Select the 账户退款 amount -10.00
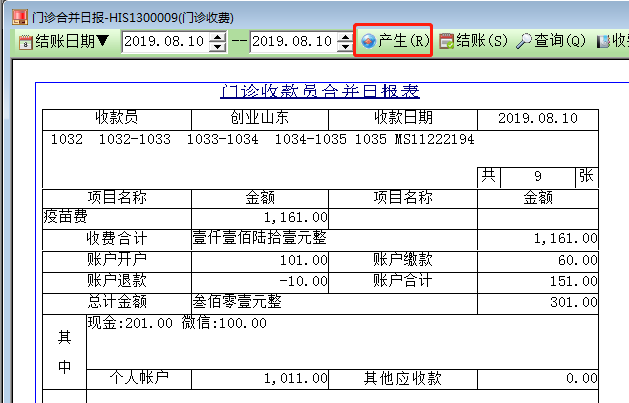 point(303,281)
